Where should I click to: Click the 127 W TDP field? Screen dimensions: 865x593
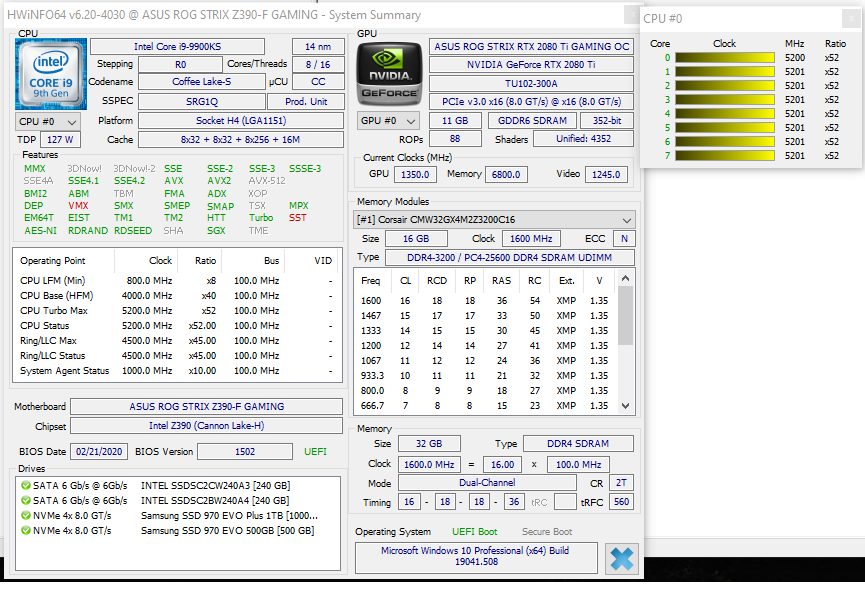coord(60,140)
